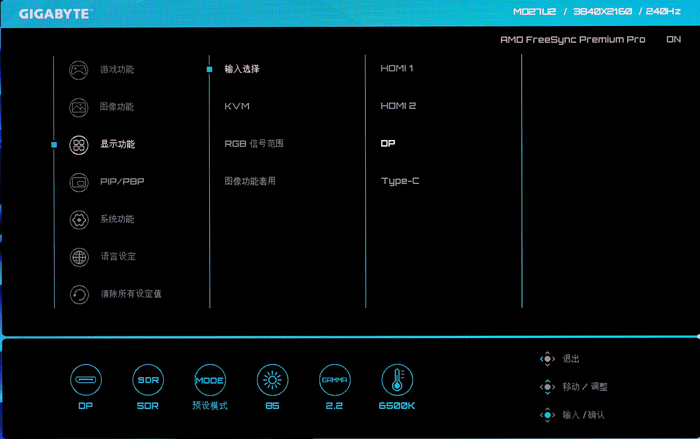Switch input to HDMI 2
Image resolution: width=700 pixels, height=439 pixels.
point(398,106)
